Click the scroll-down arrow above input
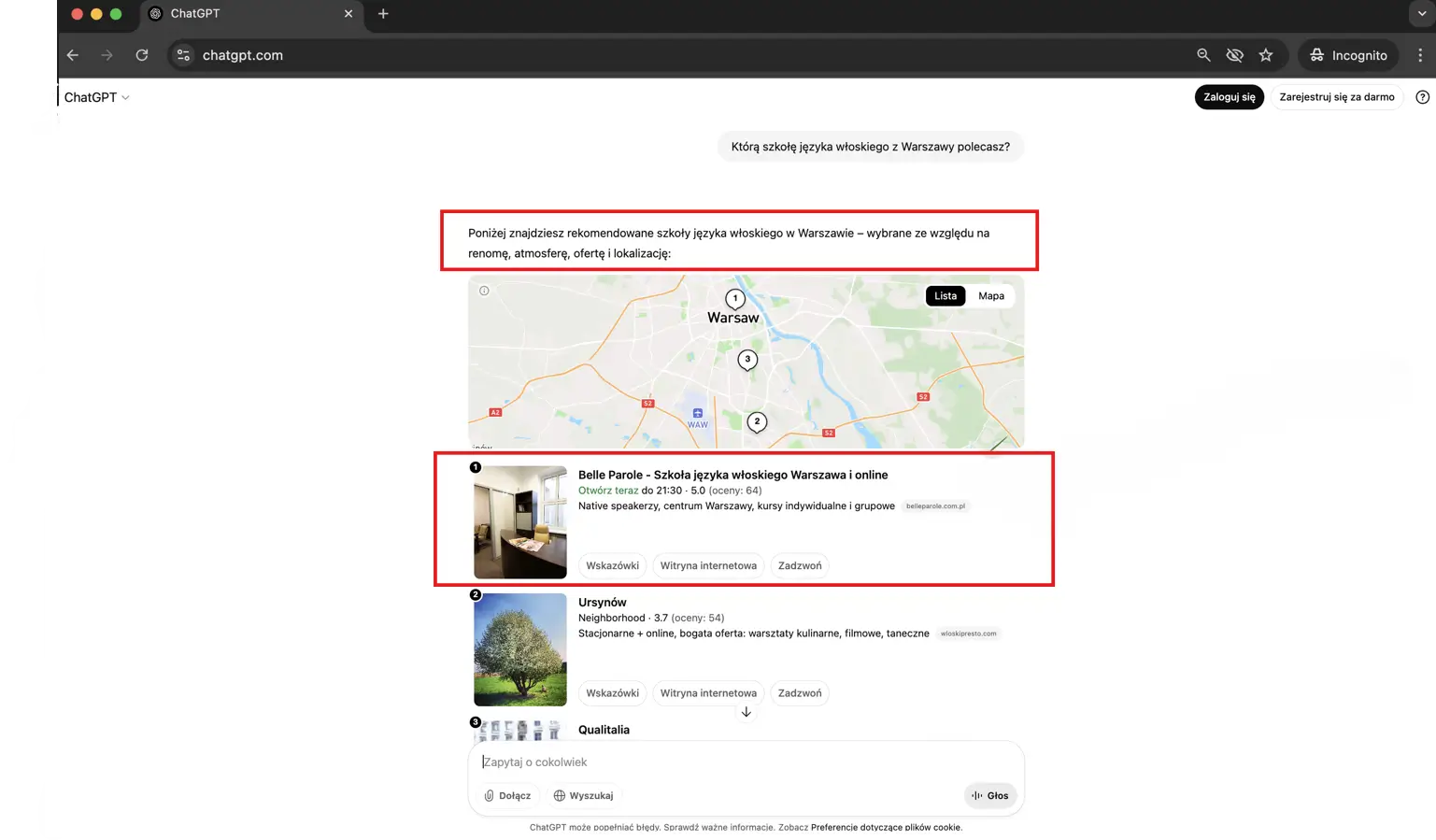1436x840 pixels. click(746, 712)
